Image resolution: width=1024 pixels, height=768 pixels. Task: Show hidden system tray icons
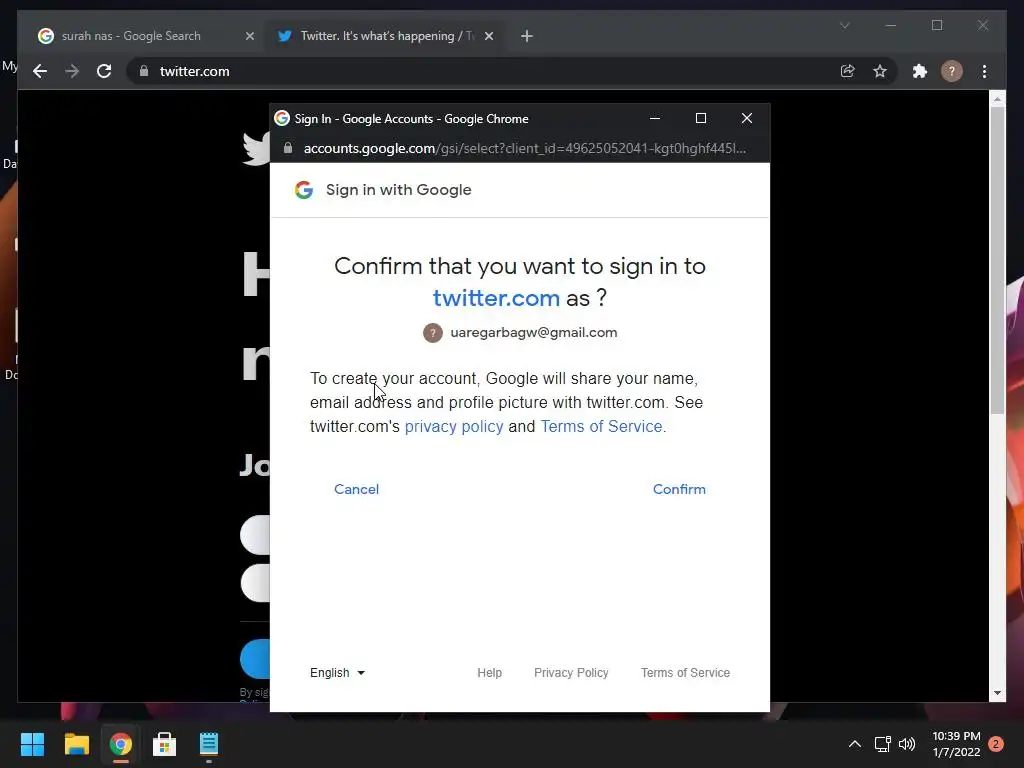(854, 744)
